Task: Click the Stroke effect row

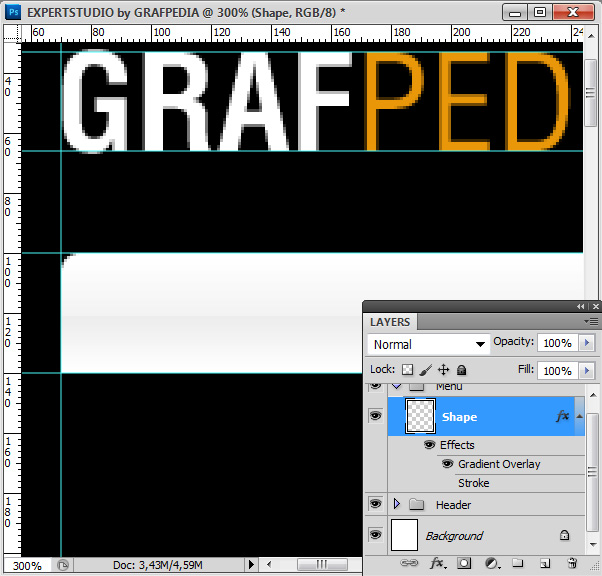Action: [473, 483]
